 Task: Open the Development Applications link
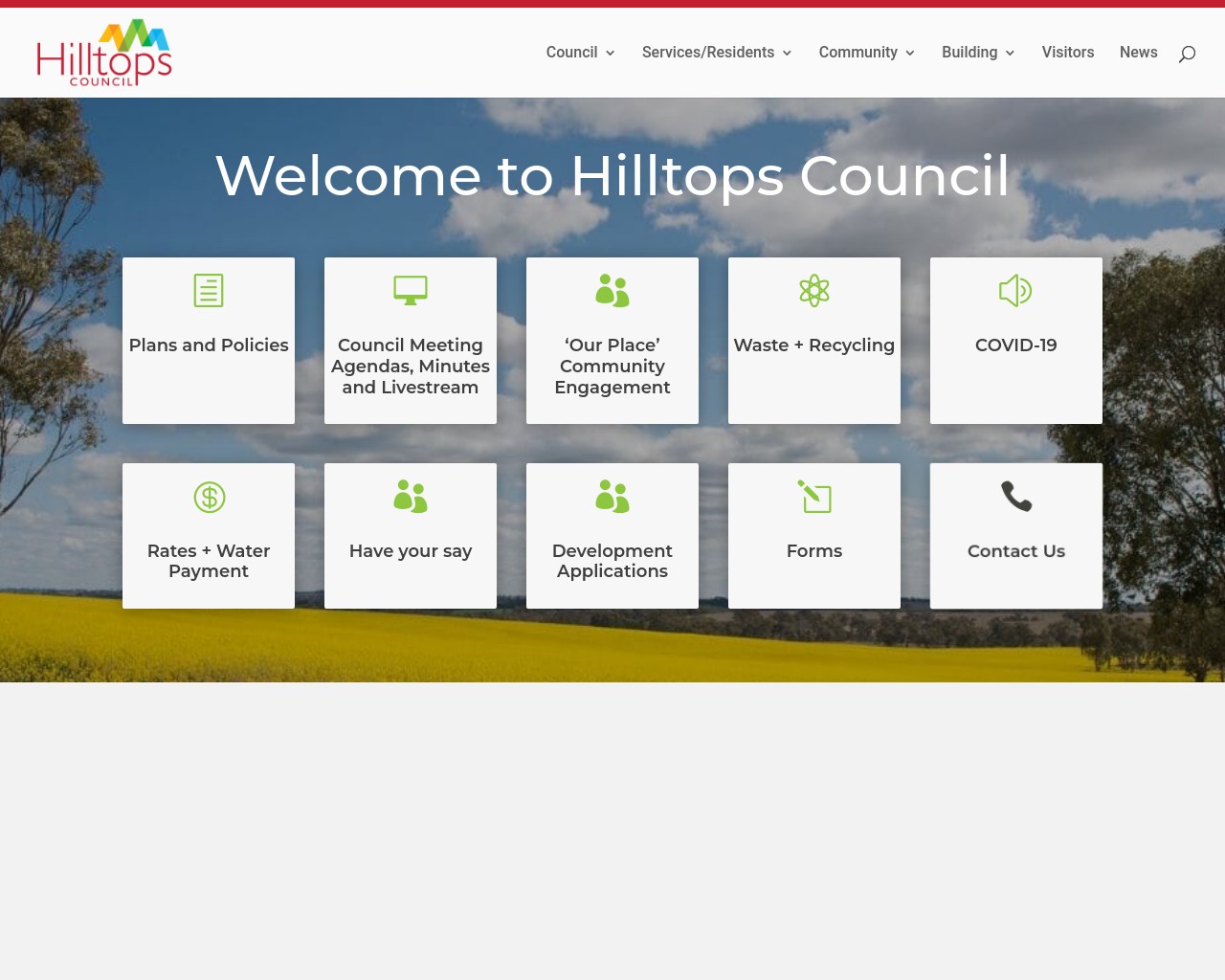pyautogui.click(x=612, y=561)
